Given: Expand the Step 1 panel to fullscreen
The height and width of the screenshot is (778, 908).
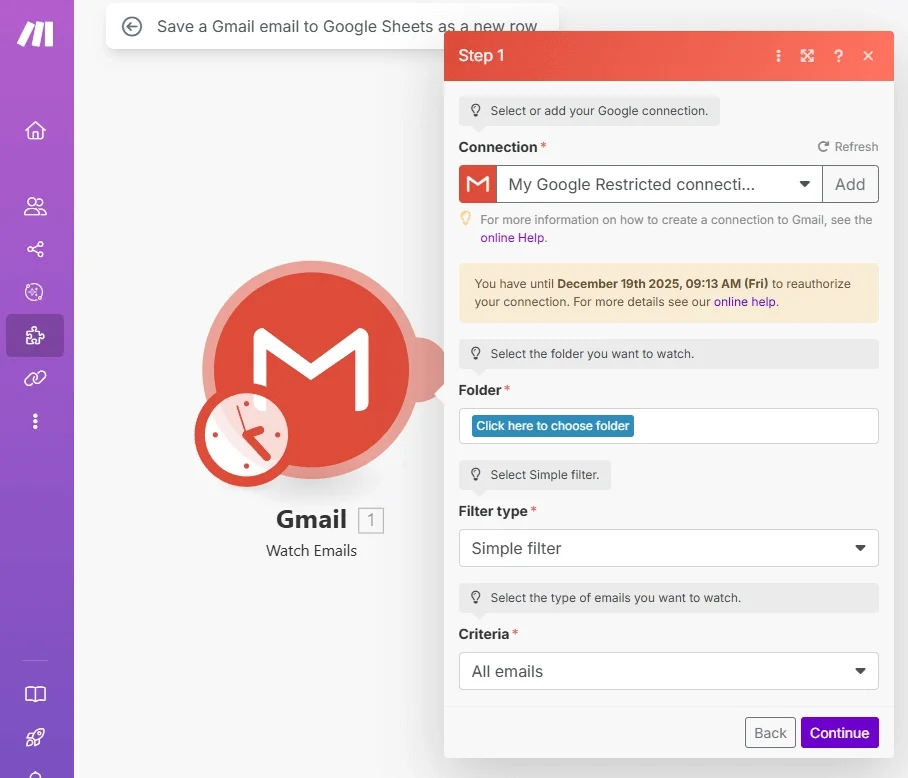Looking at the screenshot, I should (807, 56).
